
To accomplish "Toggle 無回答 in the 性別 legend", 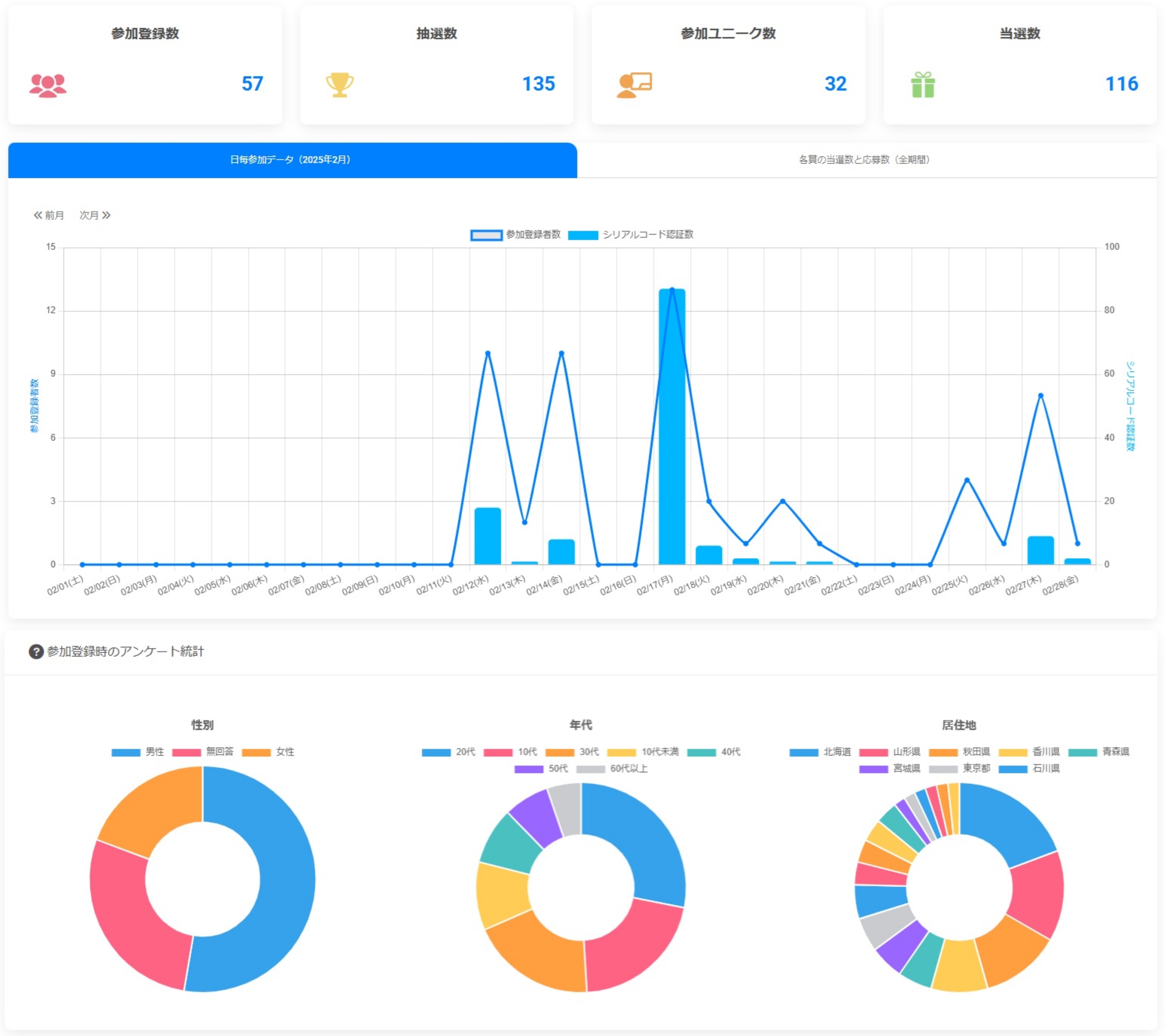I will point(203,752).
